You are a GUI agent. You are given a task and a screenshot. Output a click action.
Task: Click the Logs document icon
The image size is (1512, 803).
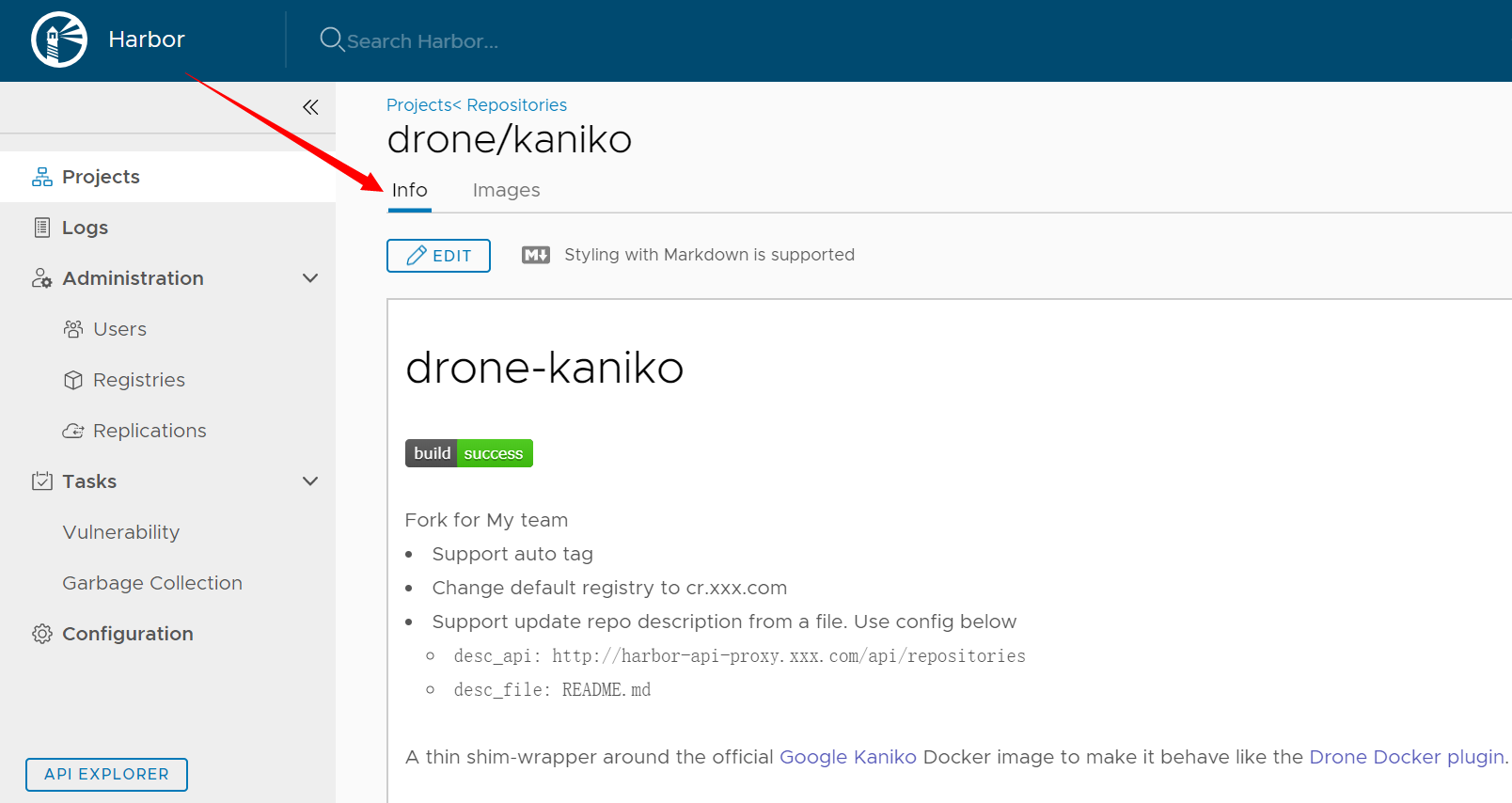42,228
